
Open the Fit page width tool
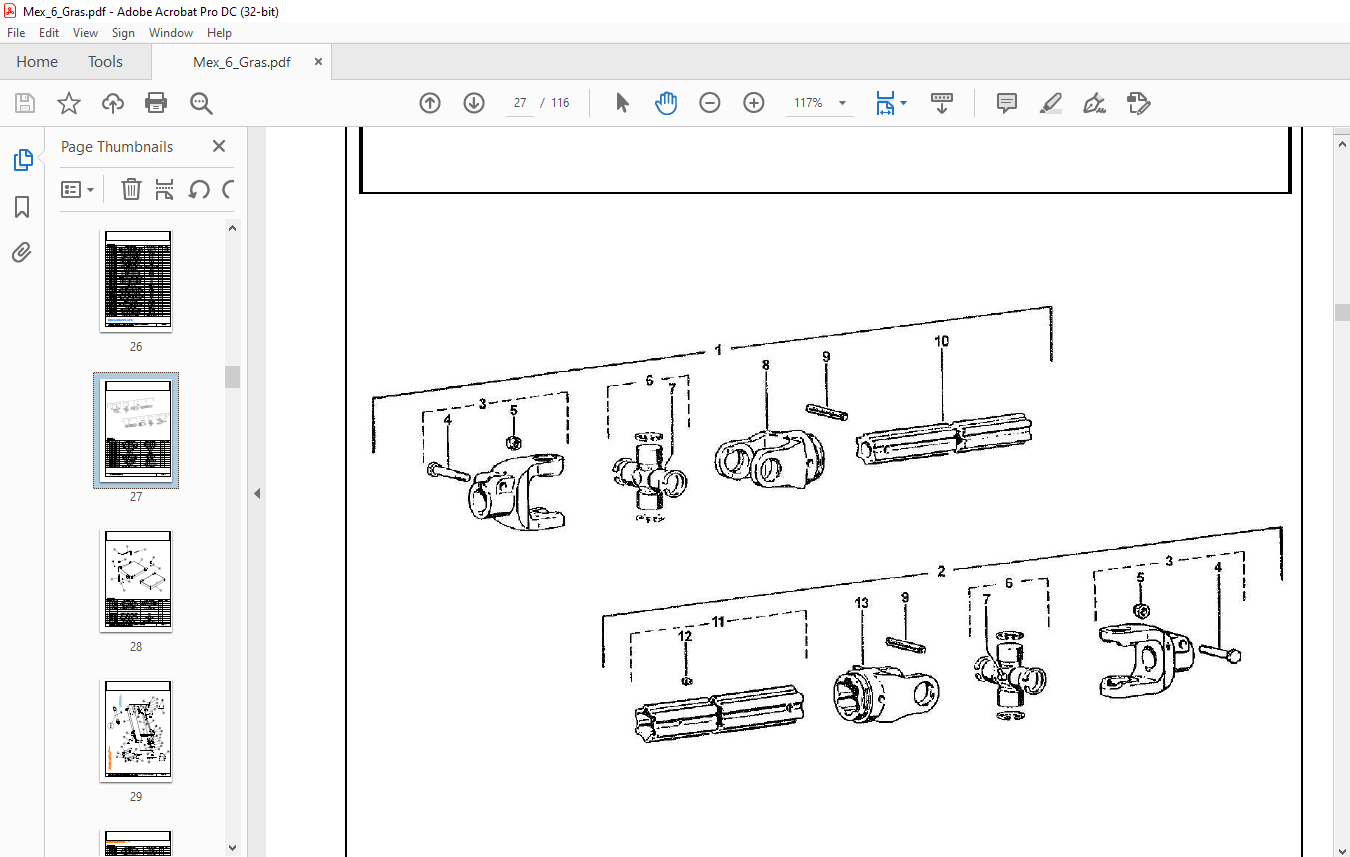coord(885,103)
